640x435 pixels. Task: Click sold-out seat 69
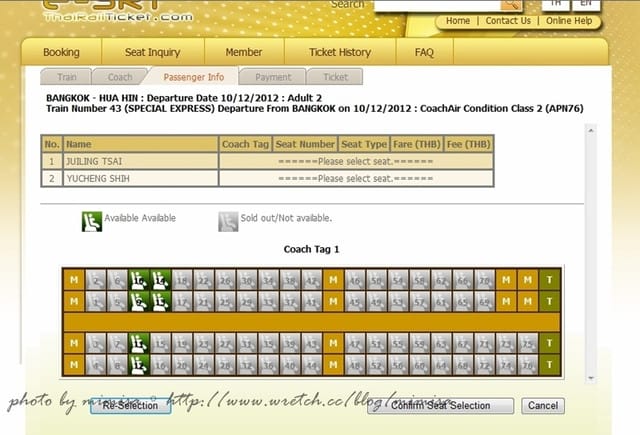[485, 301]
